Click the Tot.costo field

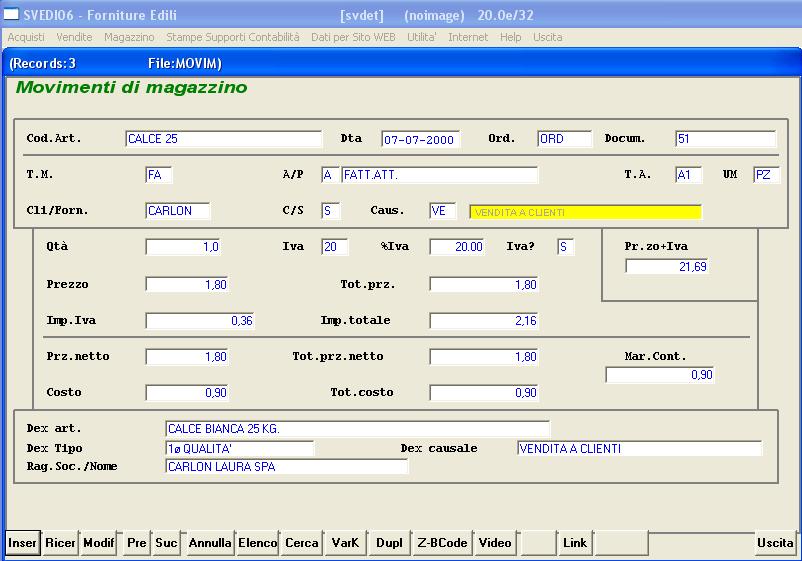[484, 393]
